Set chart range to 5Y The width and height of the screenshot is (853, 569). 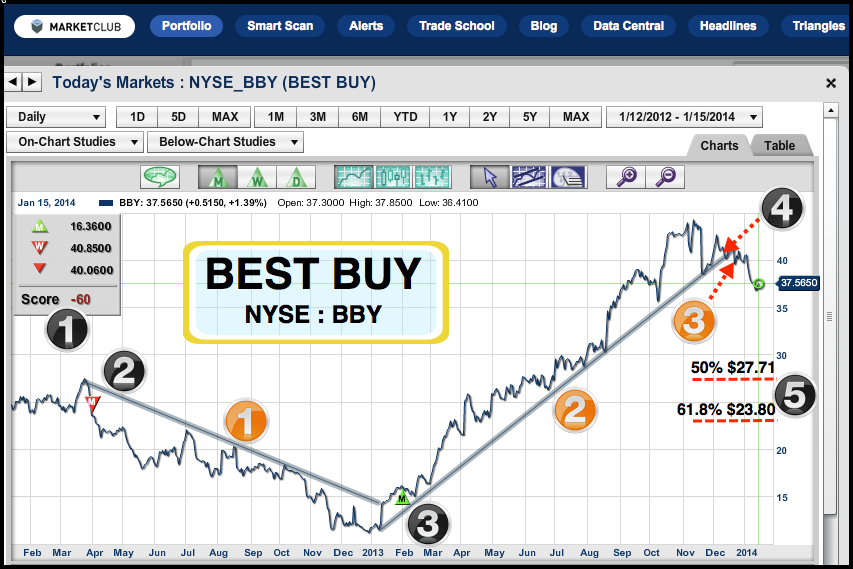[530, 117]
